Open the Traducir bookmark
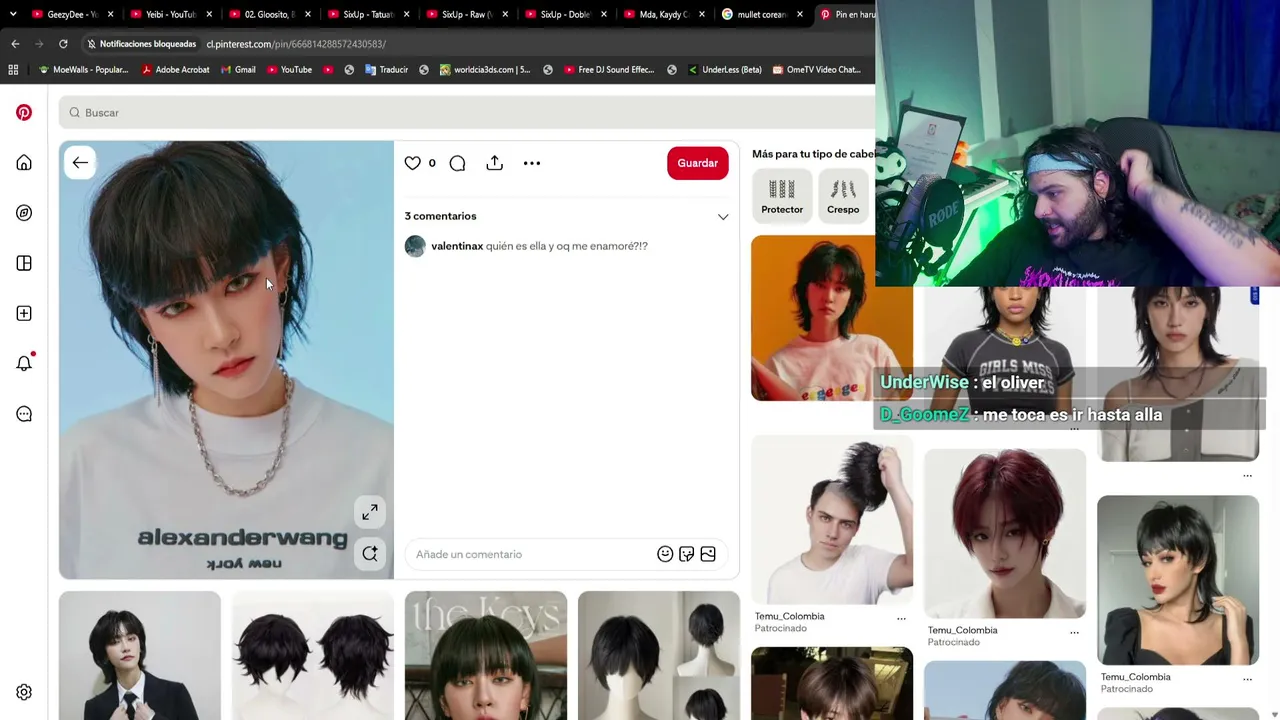The height and width of the screenshot is (720, 1280). tap(387, 70)
